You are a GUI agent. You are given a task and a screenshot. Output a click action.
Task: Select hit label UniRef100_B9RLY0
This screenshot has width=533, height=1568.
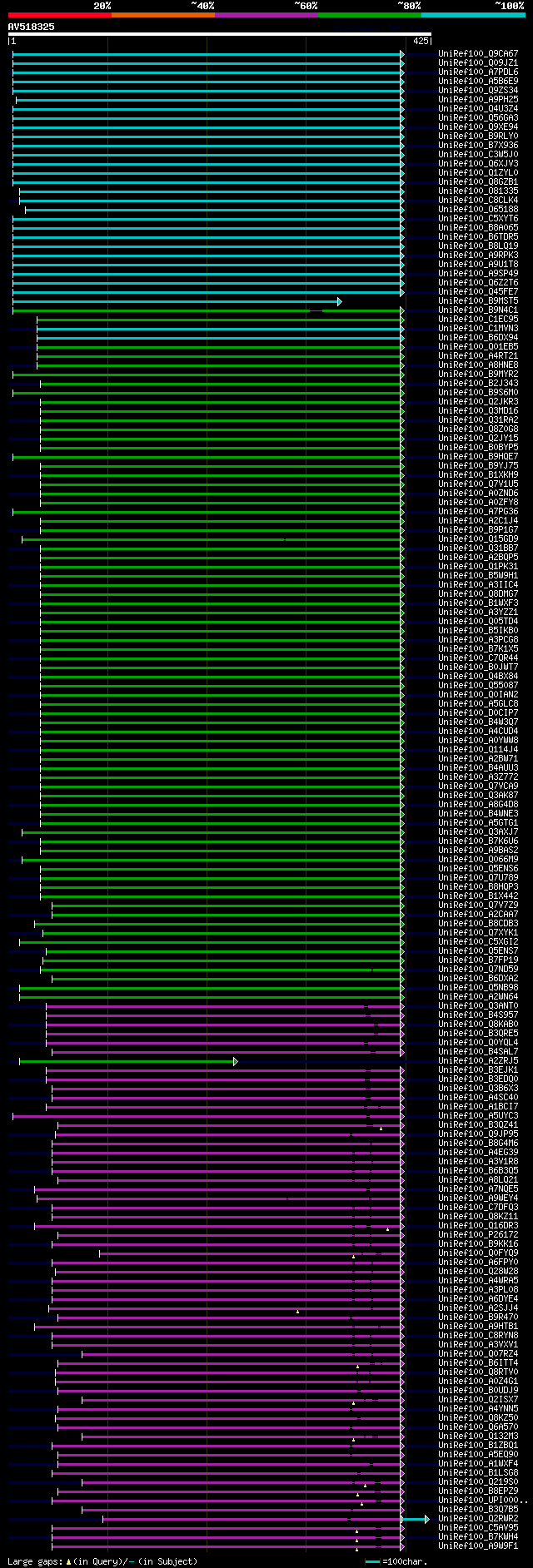(478, 136)
